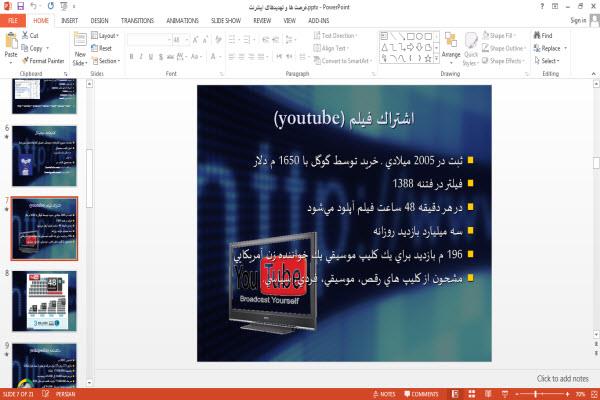
Task: Open the font size dropdown
Action: click(187, 40)
